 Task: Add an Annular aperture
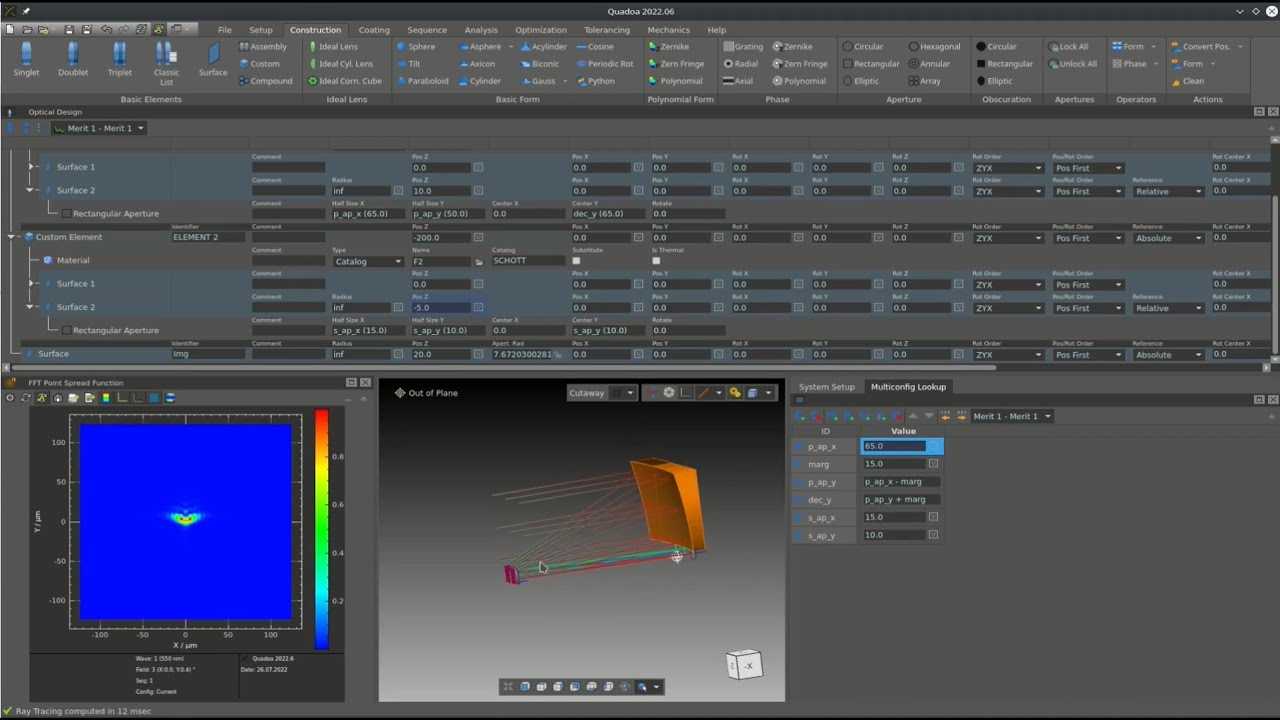(x=929, y=64)
